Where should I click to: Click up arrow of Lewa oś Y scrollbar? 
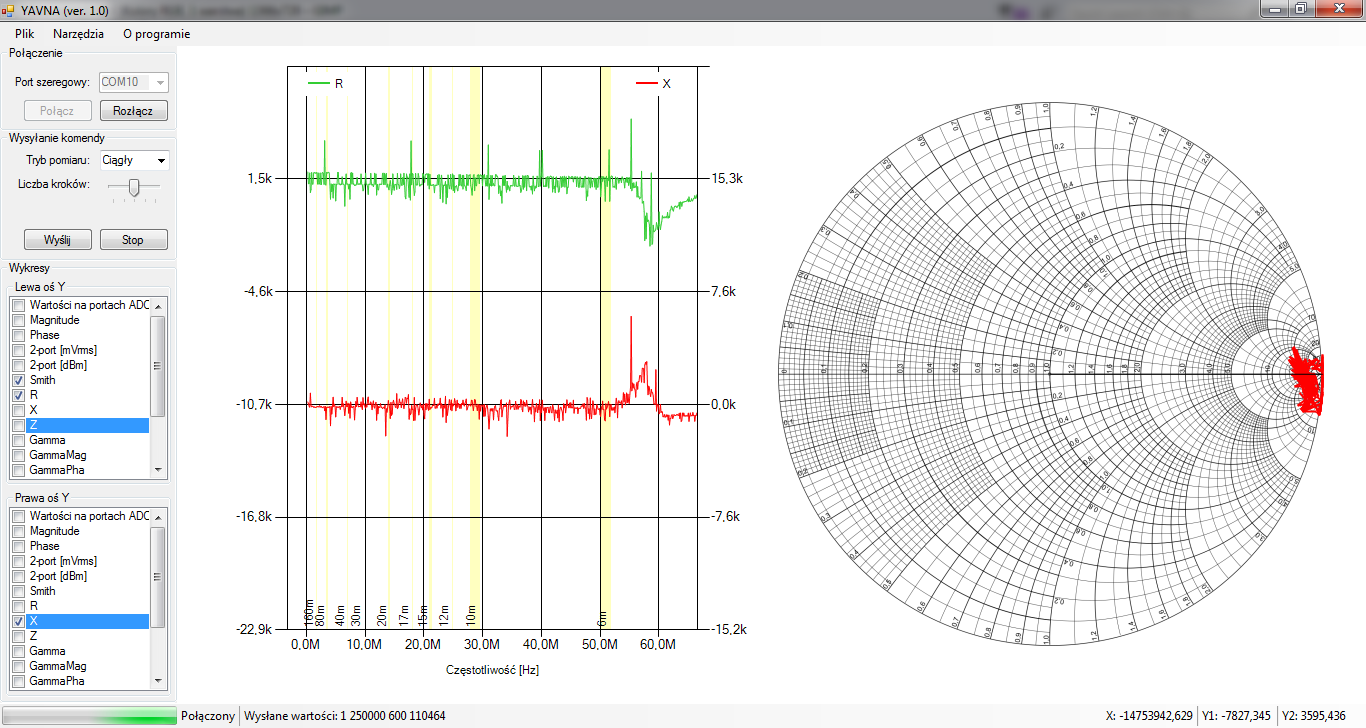[157, 305]
